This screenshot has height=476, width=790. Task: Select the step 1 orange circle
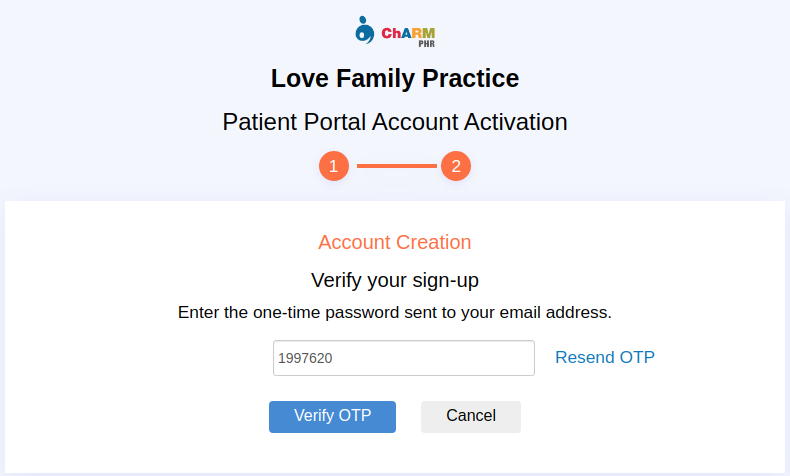click(334, 166)
